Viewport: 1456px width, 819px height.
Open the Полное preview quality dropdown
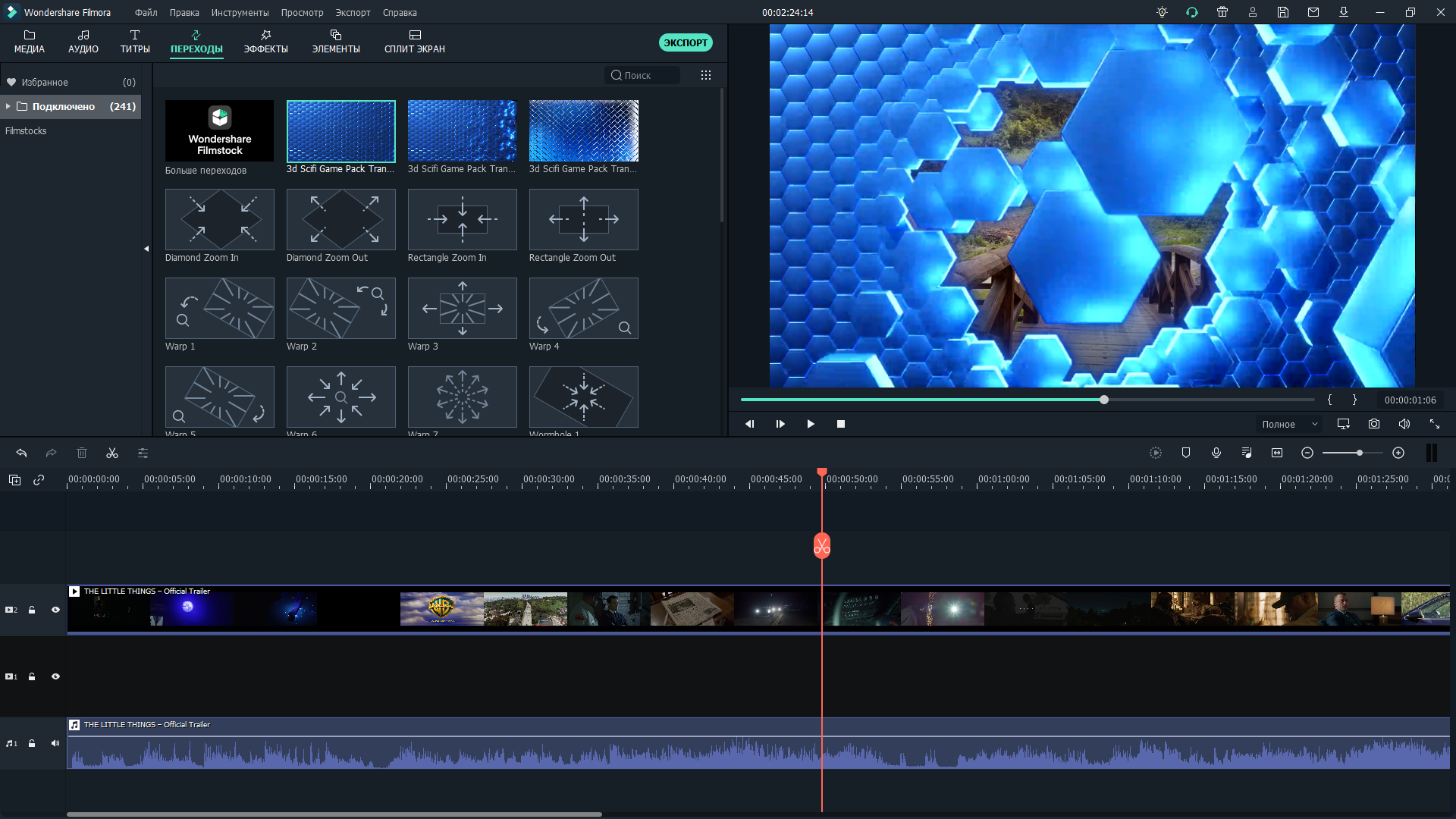tap(1289, 425)
